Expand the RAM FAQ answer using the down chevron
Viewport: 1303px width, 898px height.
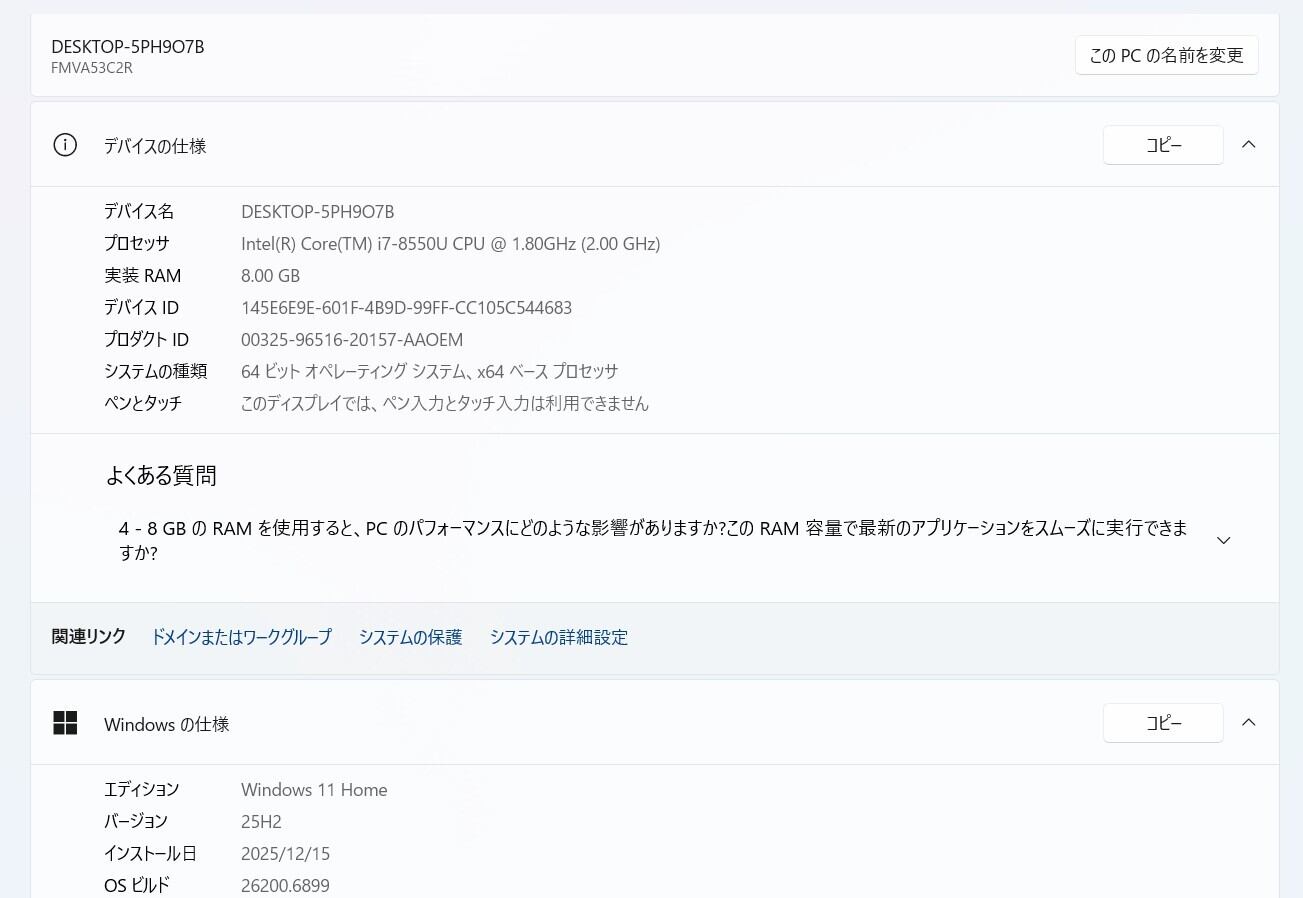pos(1223,540)
